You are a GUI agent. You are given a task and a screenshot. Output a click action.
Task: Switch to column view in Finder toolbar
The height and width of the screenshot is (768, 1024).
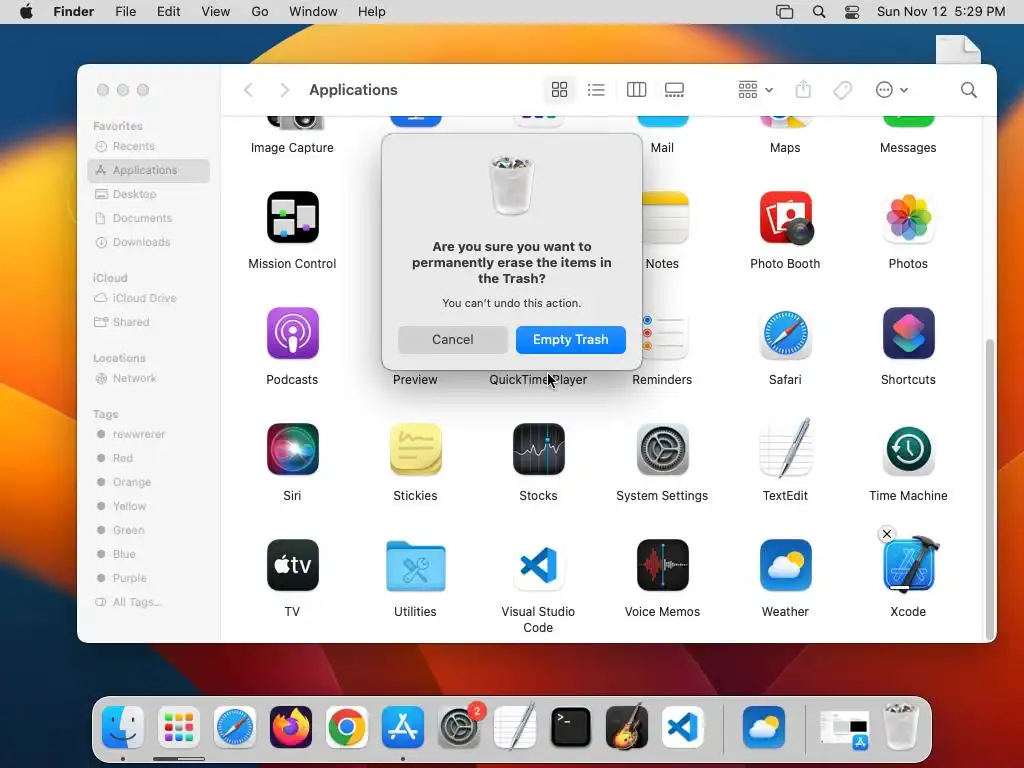click(636, 89)
